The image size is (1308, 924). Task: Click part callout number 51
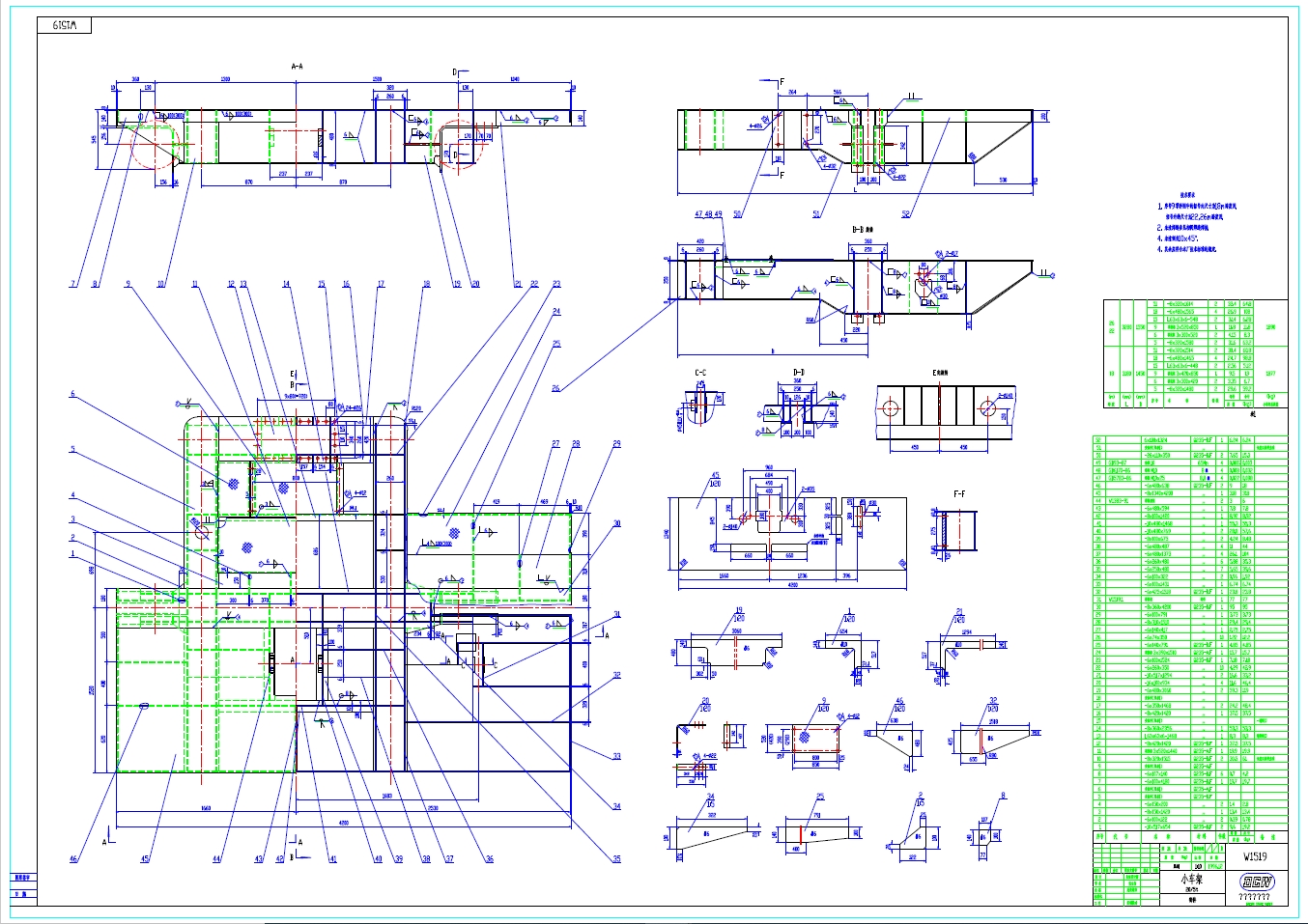pos(816,214)
